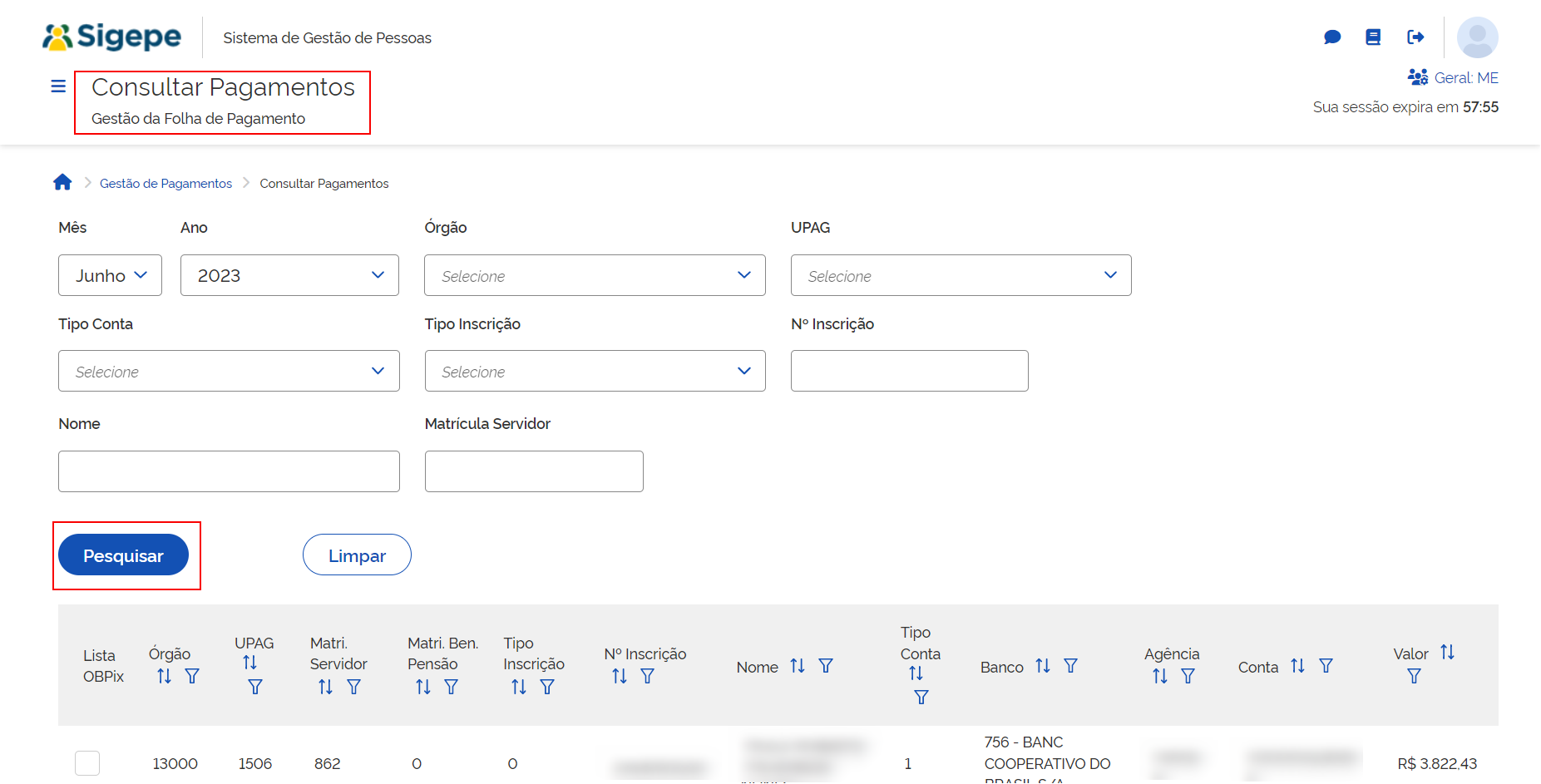
Task: Focus the Matrícula Servidor input field
Action: click(x=534, y=471)
